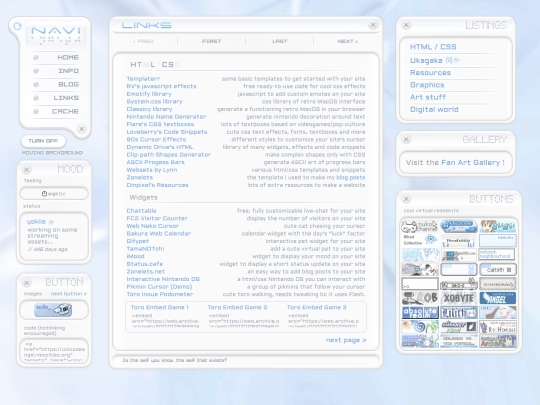Open the Gifypet link
Image resolution: width=540 pixels, height=405 pixels.
[x=137, y=241]
